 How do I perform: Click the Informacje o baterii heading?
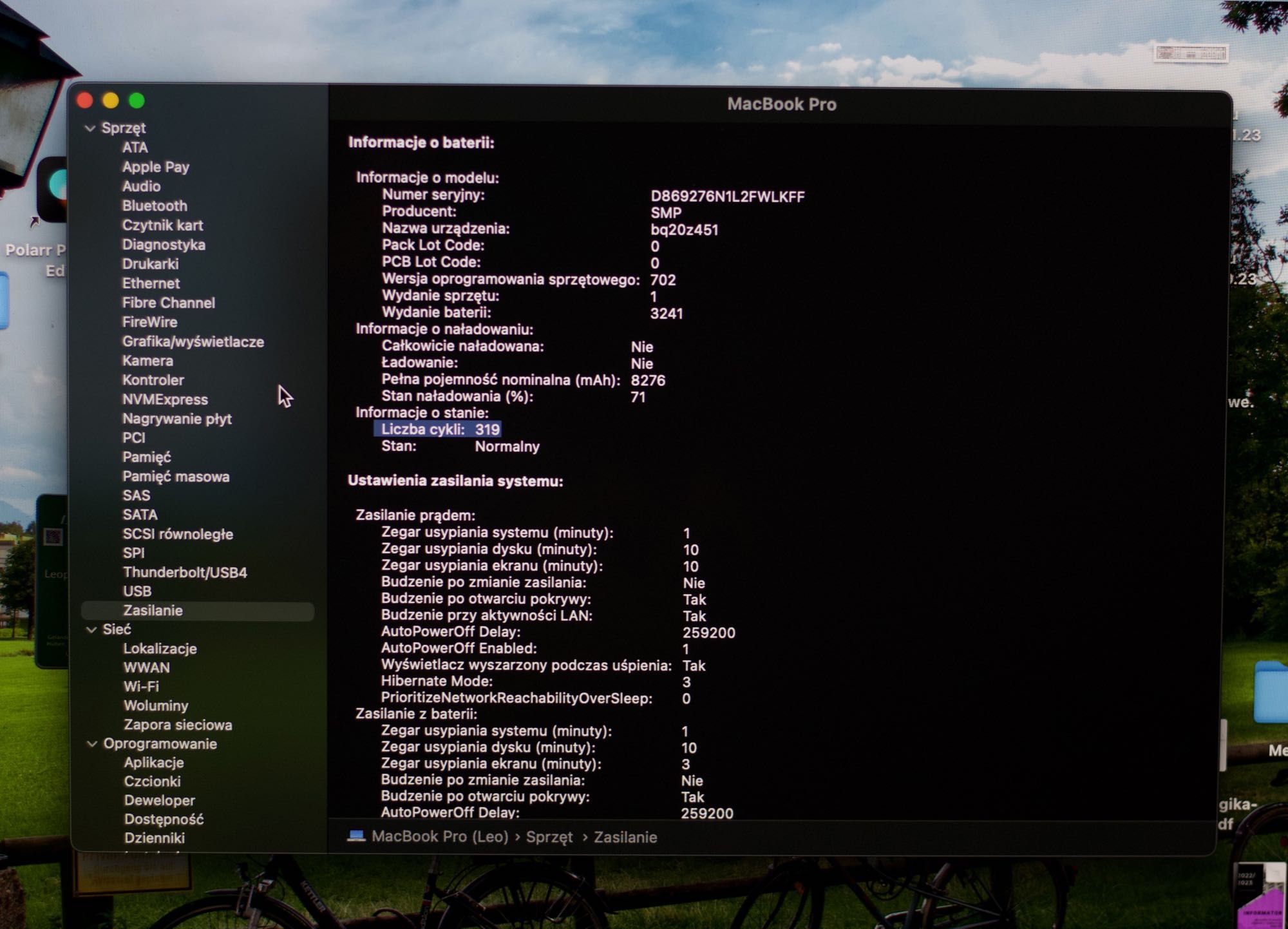[x=421, y=142]
